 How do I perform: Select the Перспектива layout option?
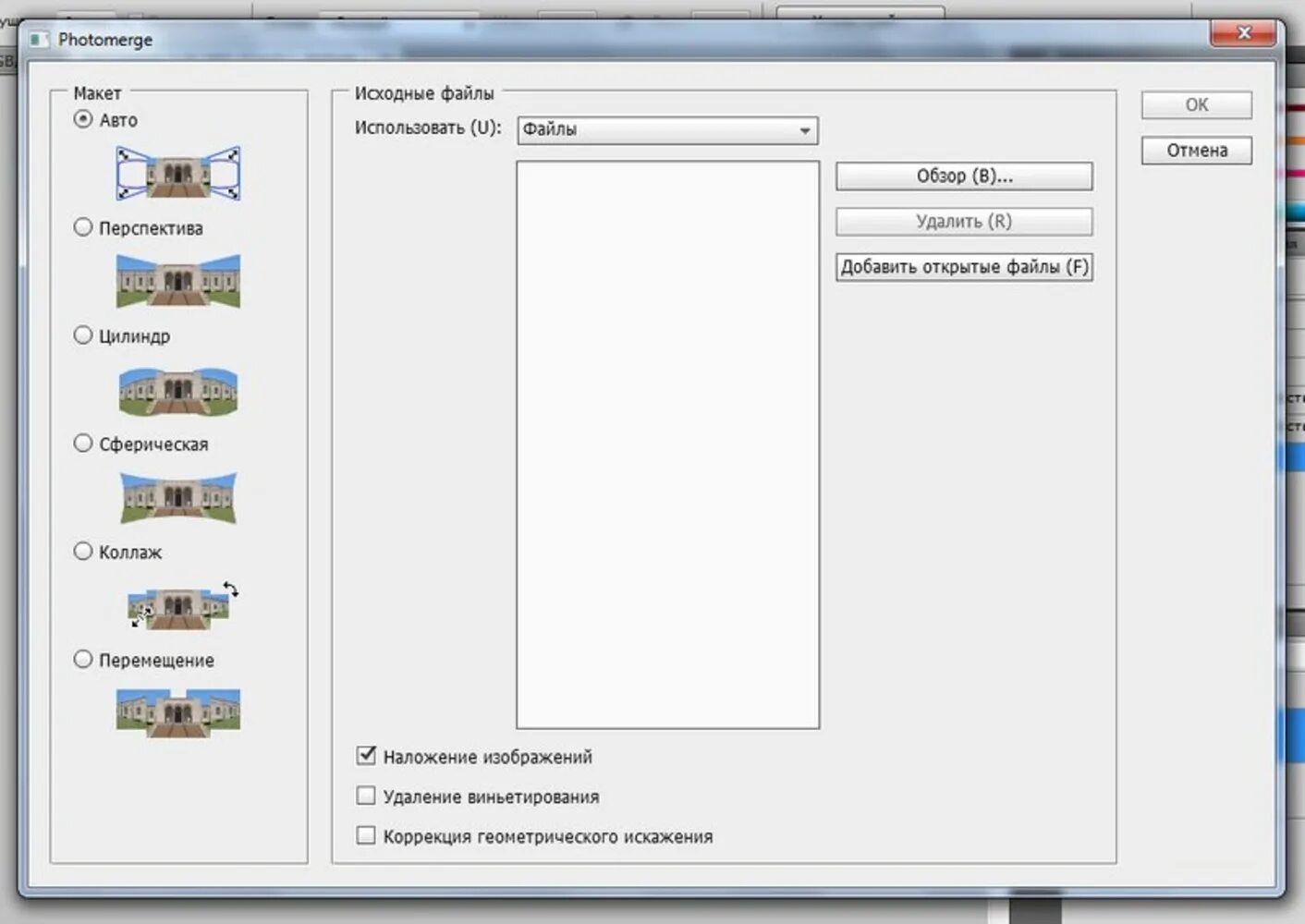(83, 227)
